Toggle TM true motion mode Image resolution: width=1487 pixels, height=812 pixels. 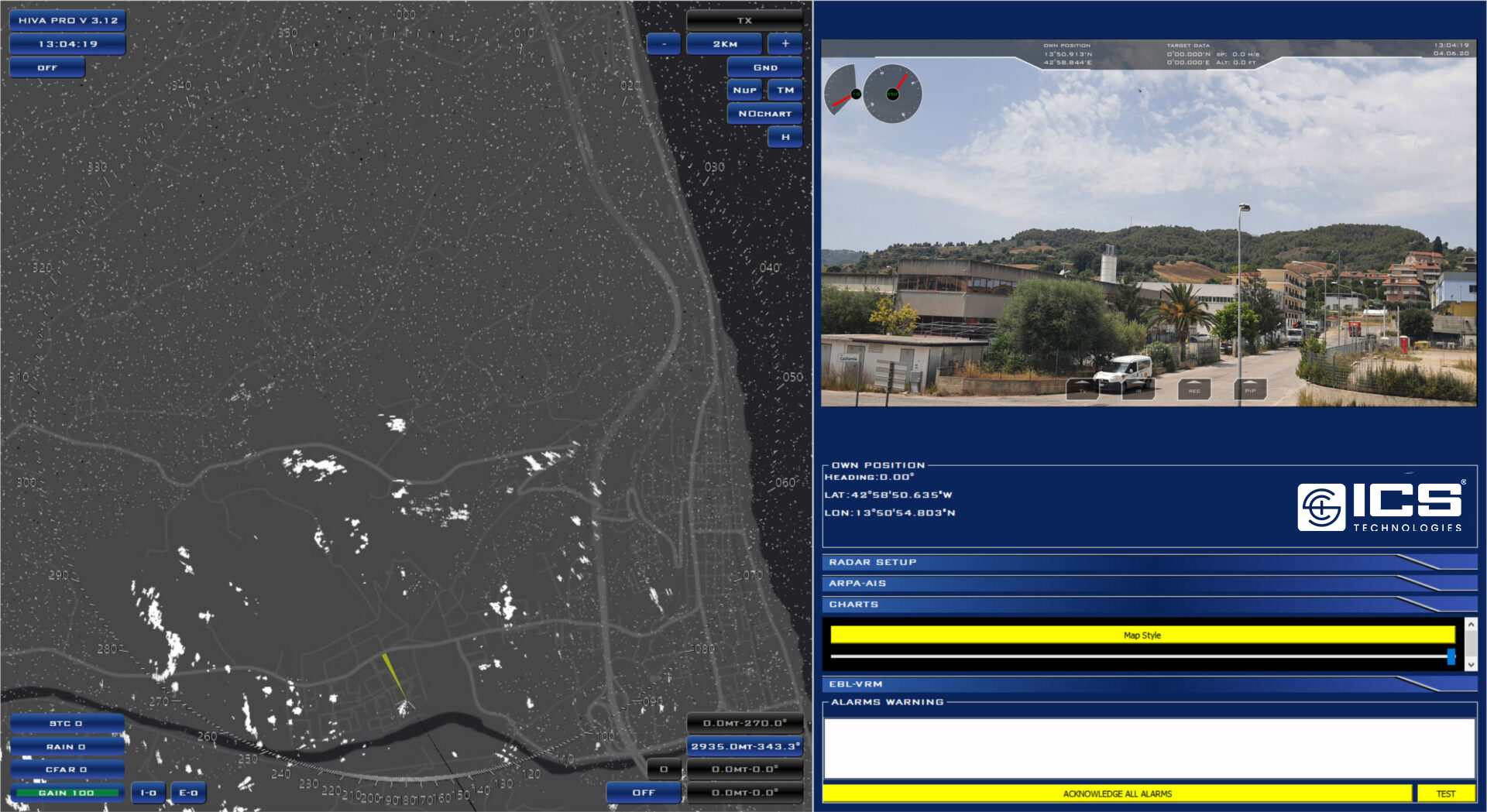click(x=785, y=90)
